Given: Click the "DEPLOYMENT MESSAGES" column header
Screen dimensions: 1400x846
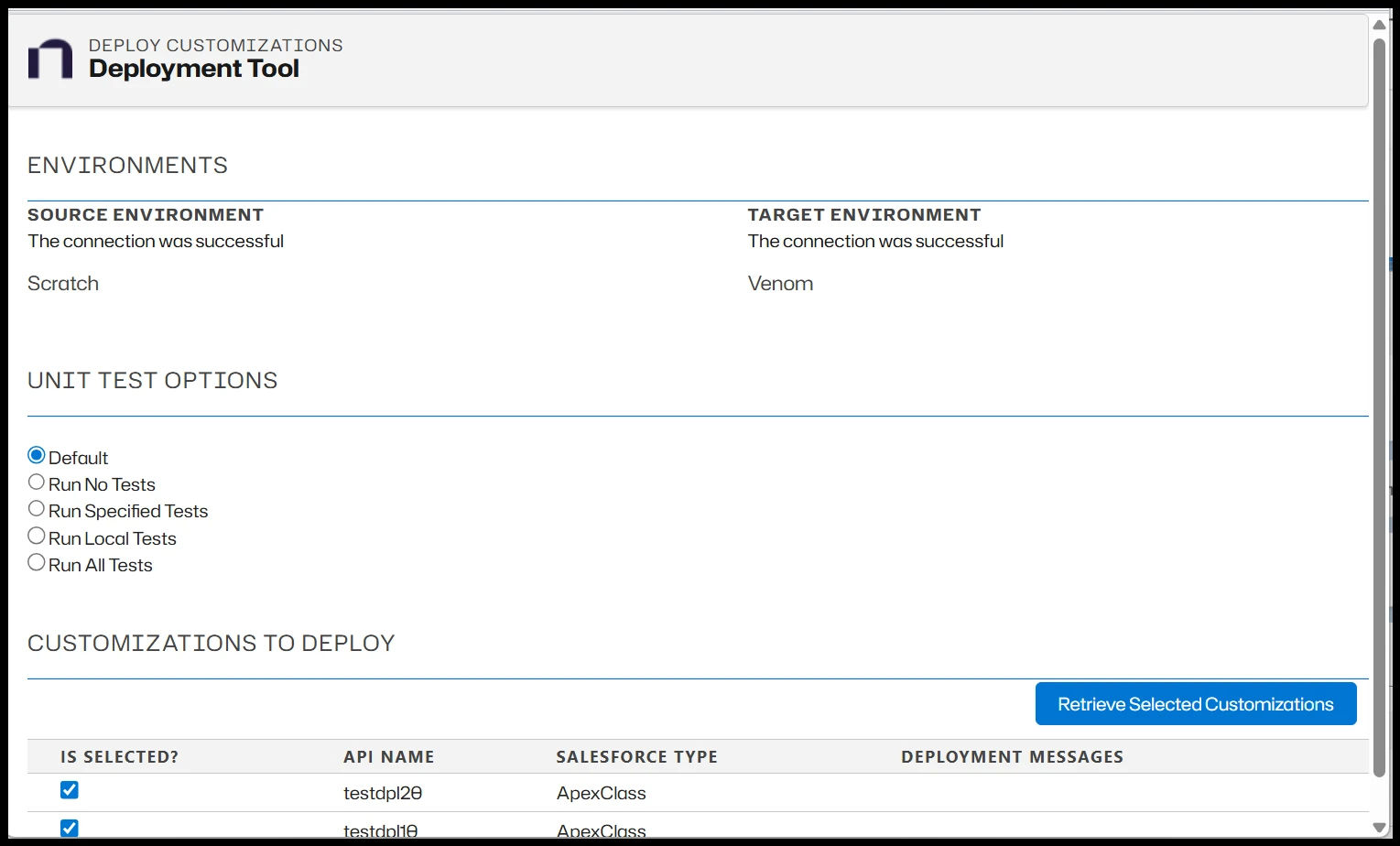Looking at the screenshot, I should [x=1012, y=756].
